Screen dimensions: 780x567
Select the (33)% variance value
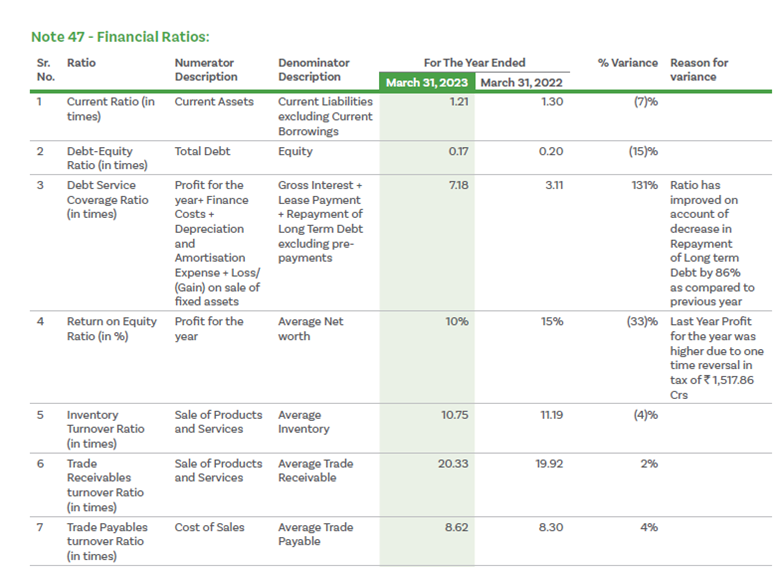pos(641,322)
